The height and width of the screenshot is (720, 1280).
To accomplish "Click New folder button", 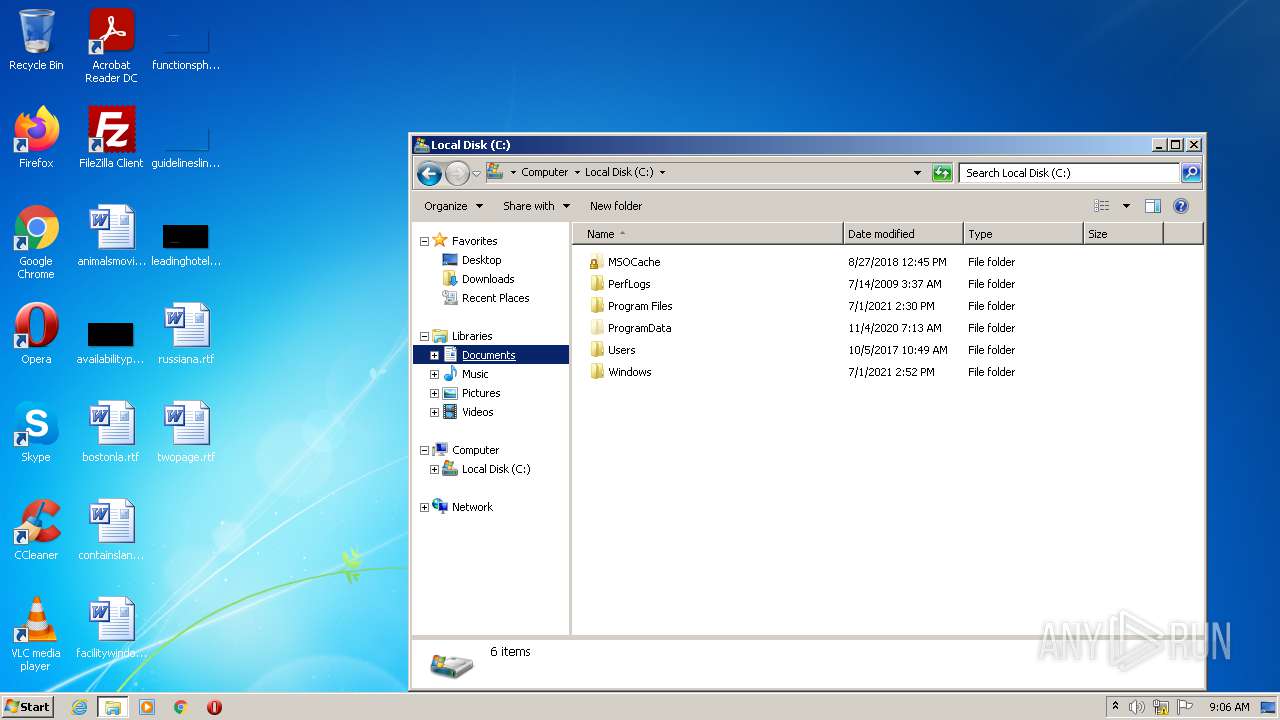I will (616, 206).
